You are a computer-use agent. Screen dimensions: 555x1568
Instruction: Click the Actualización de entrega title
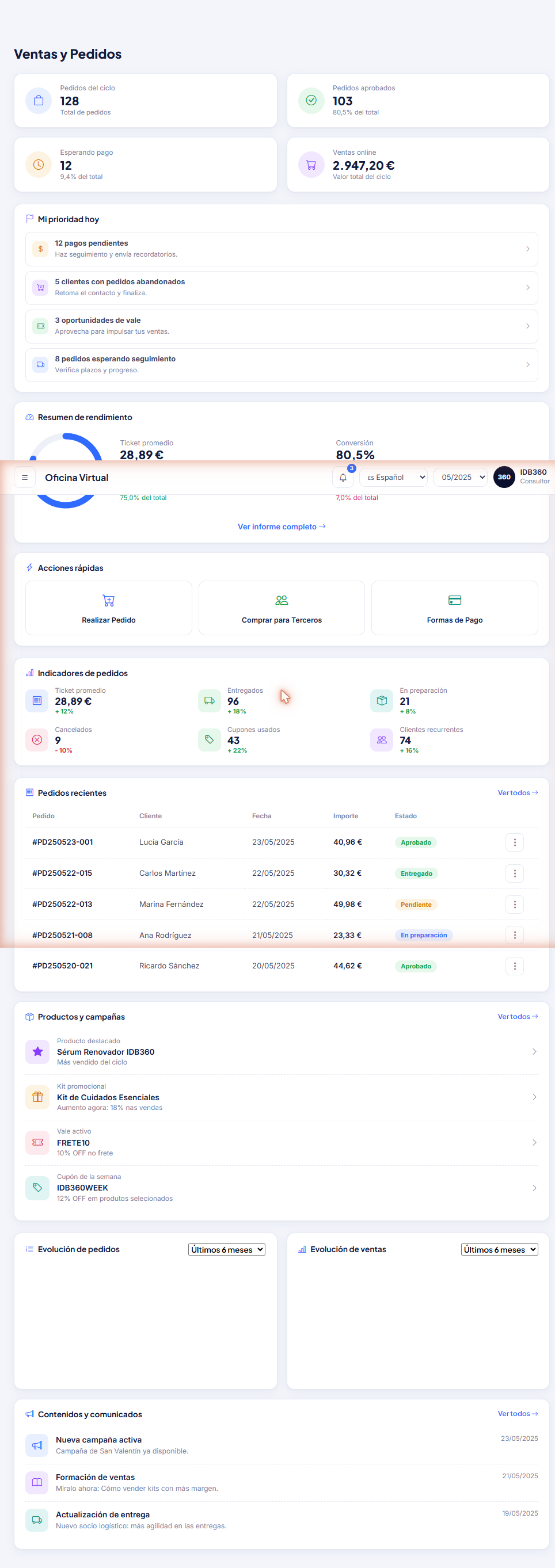(102, 1515)
